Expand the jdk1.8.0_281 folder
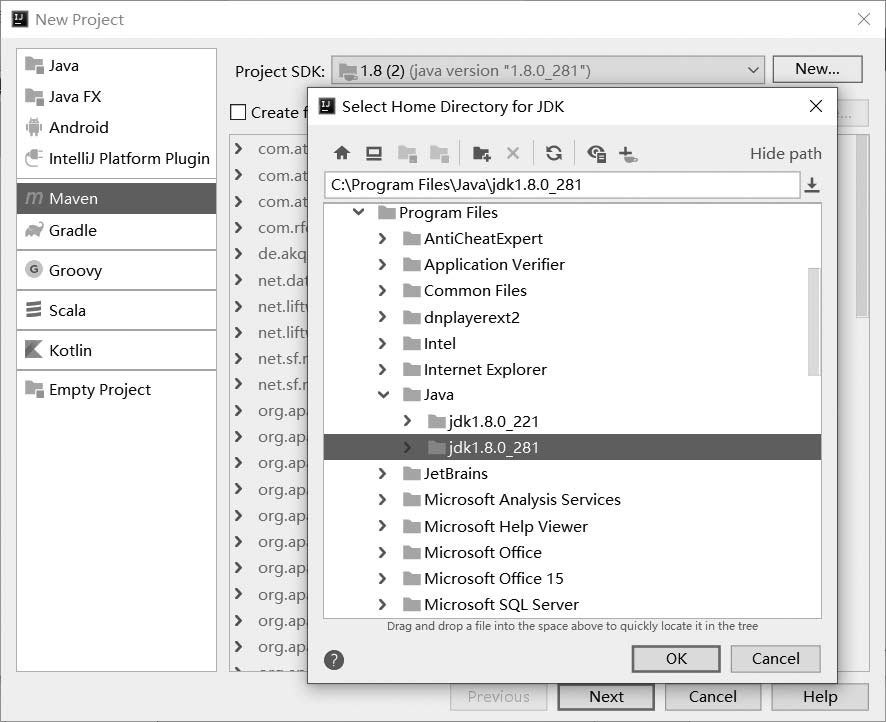 tap(407, 447)
